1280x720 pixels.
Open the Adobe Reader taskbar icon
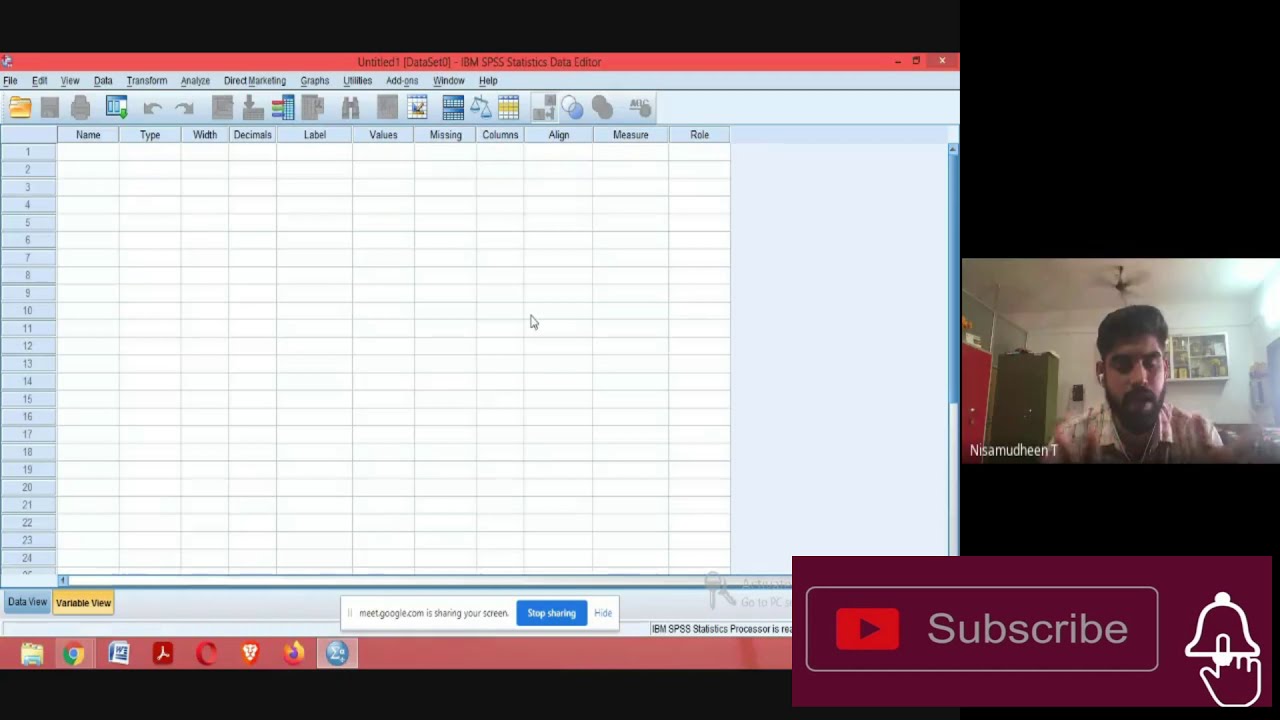coord(162,655)
